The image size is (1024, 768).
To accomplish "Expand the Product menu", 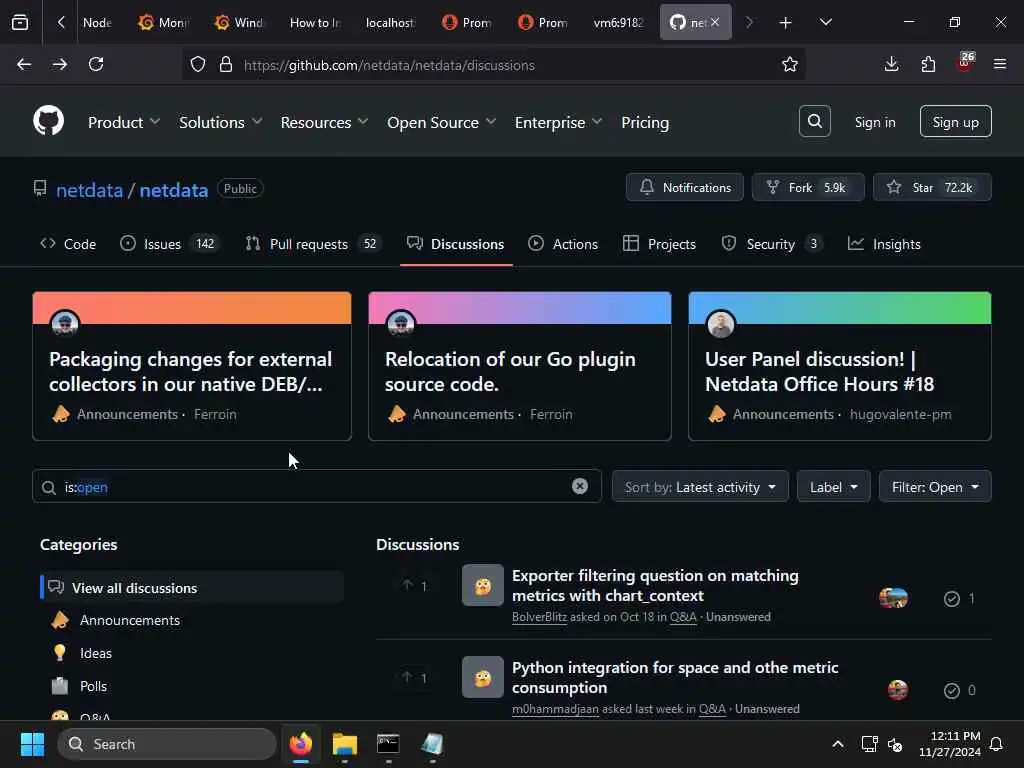I will 123,122.
